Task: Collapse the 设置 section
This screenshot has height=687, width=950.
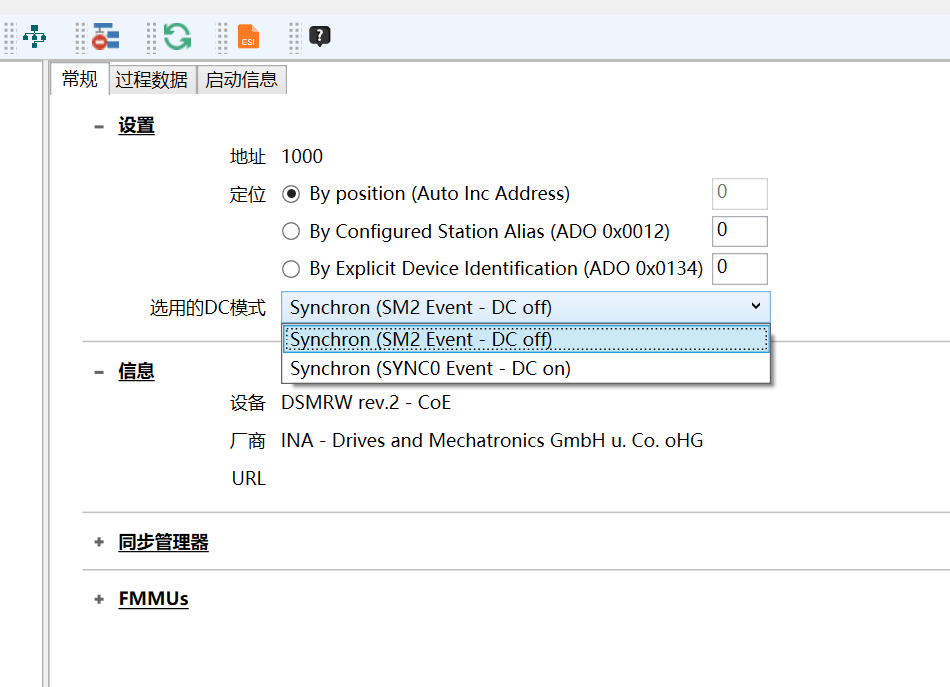Action: point(99,126)
